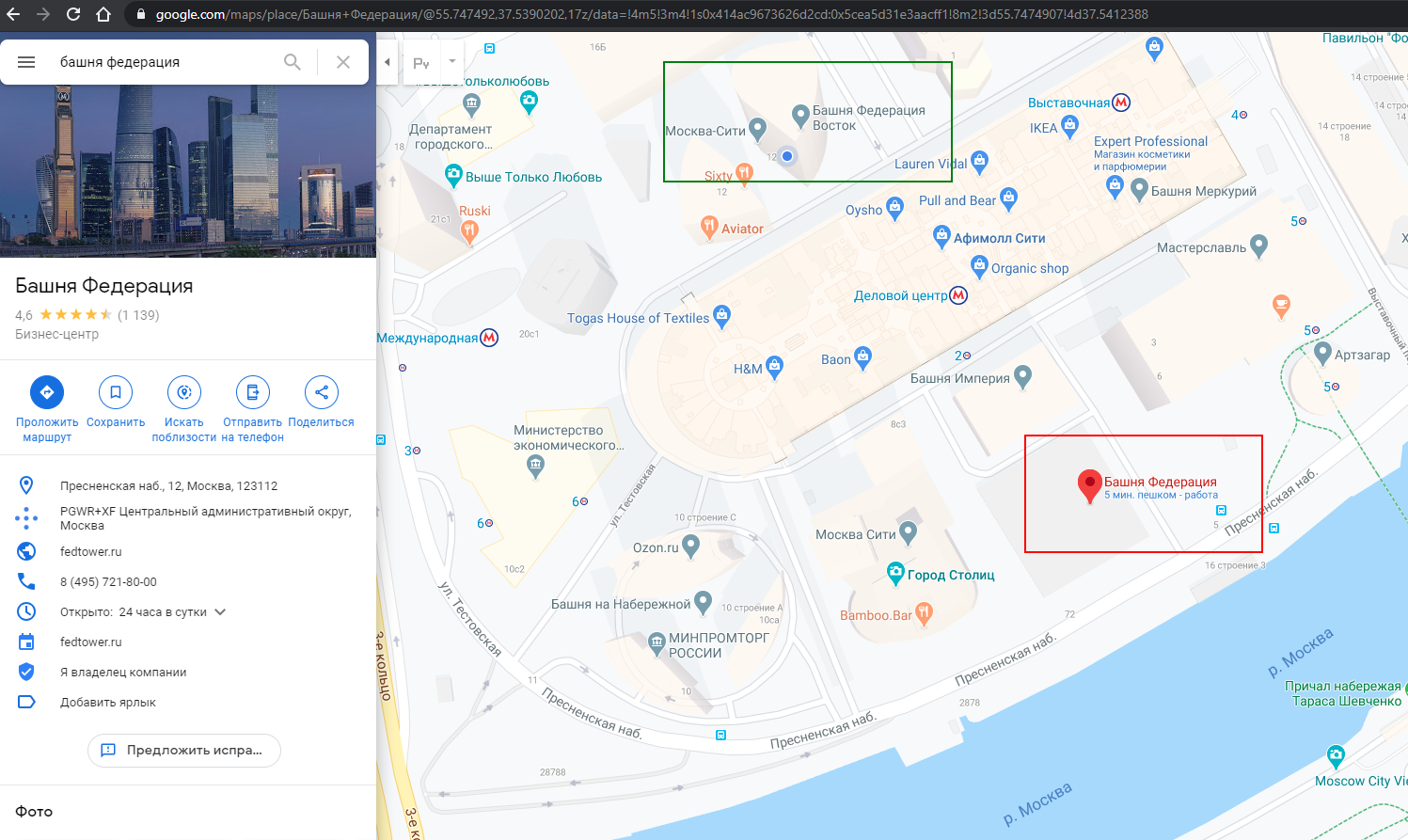Click Башня Меркурий map marker

coord(1140,190)
